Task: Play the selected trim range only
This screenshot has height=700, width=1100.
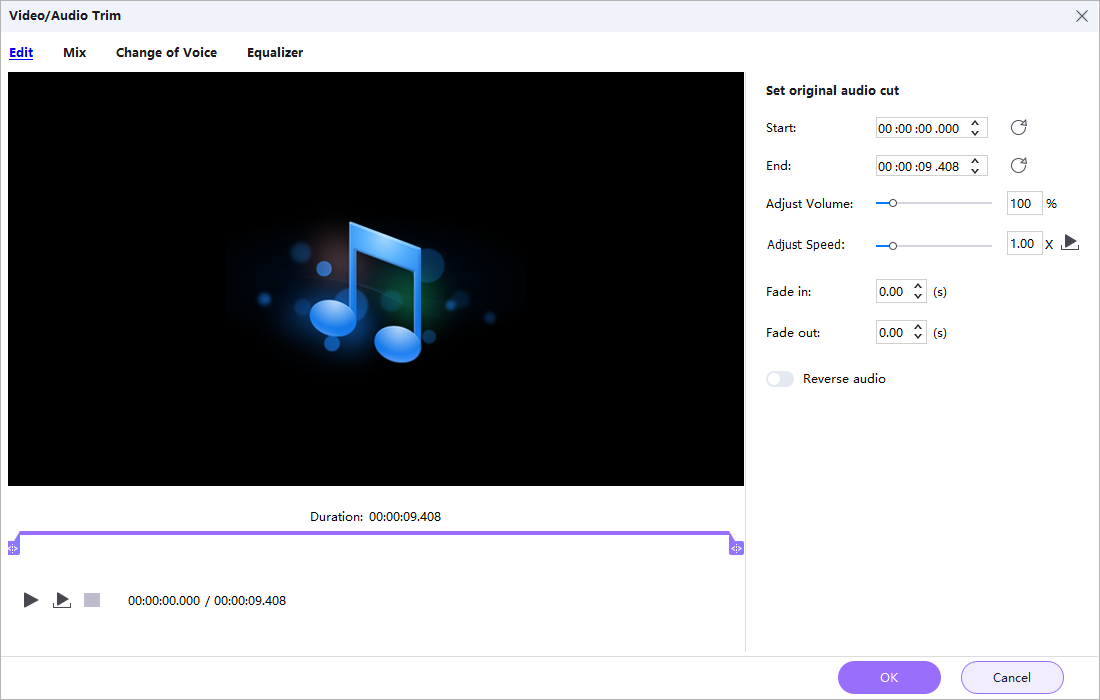Action: 62,600
